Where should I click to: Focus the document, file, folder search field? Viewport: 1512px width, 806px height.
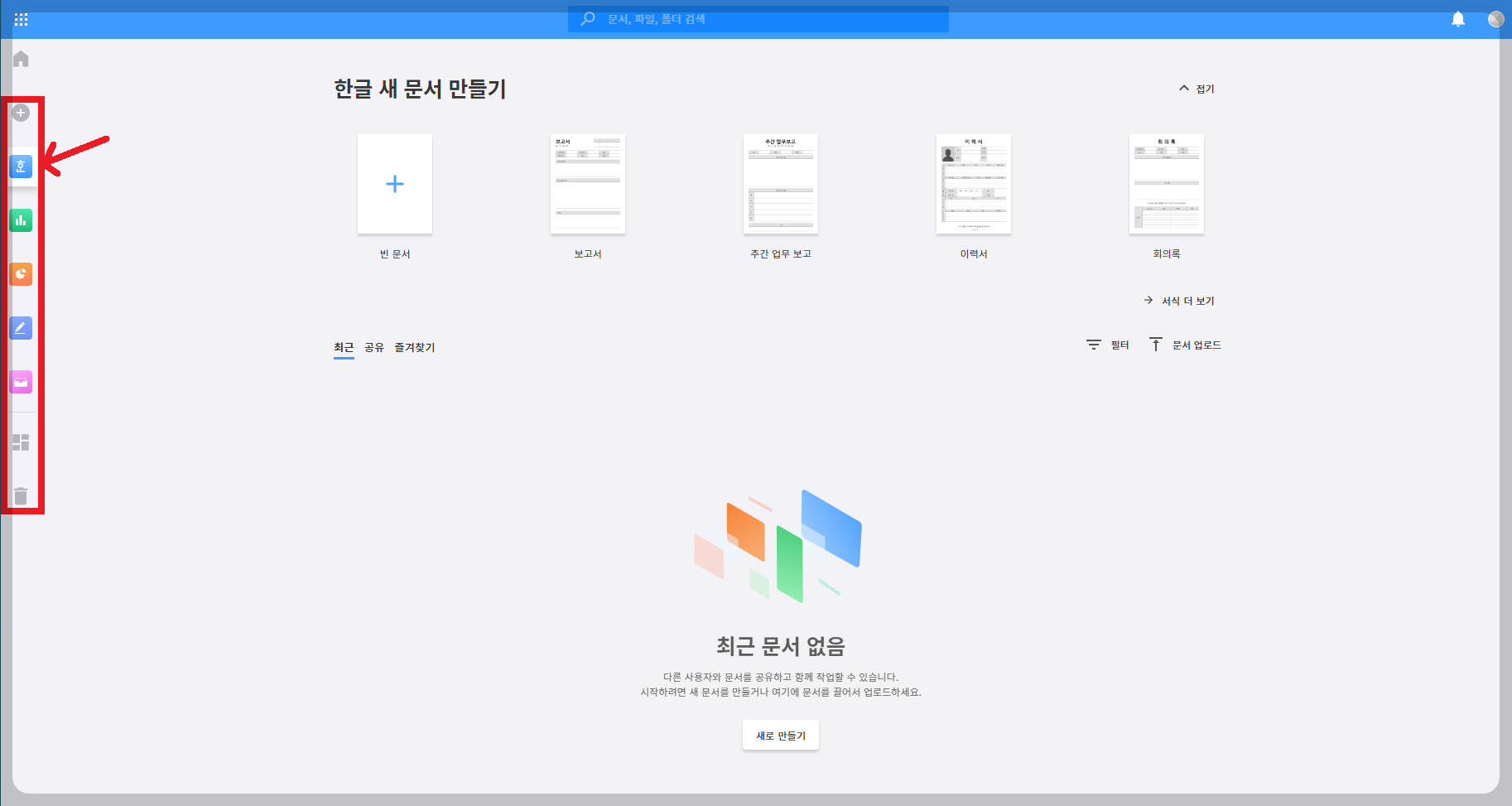coord(758,19)
